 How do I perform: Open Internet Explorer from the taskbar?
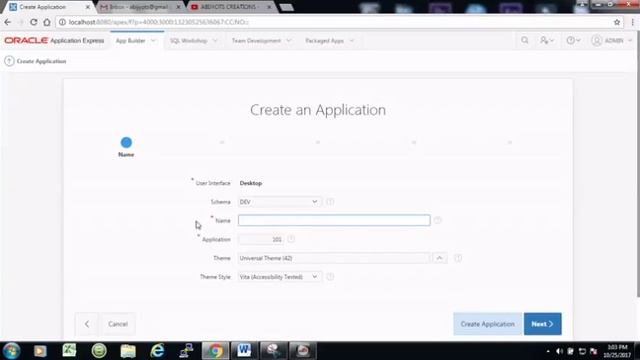click(157, 351)
